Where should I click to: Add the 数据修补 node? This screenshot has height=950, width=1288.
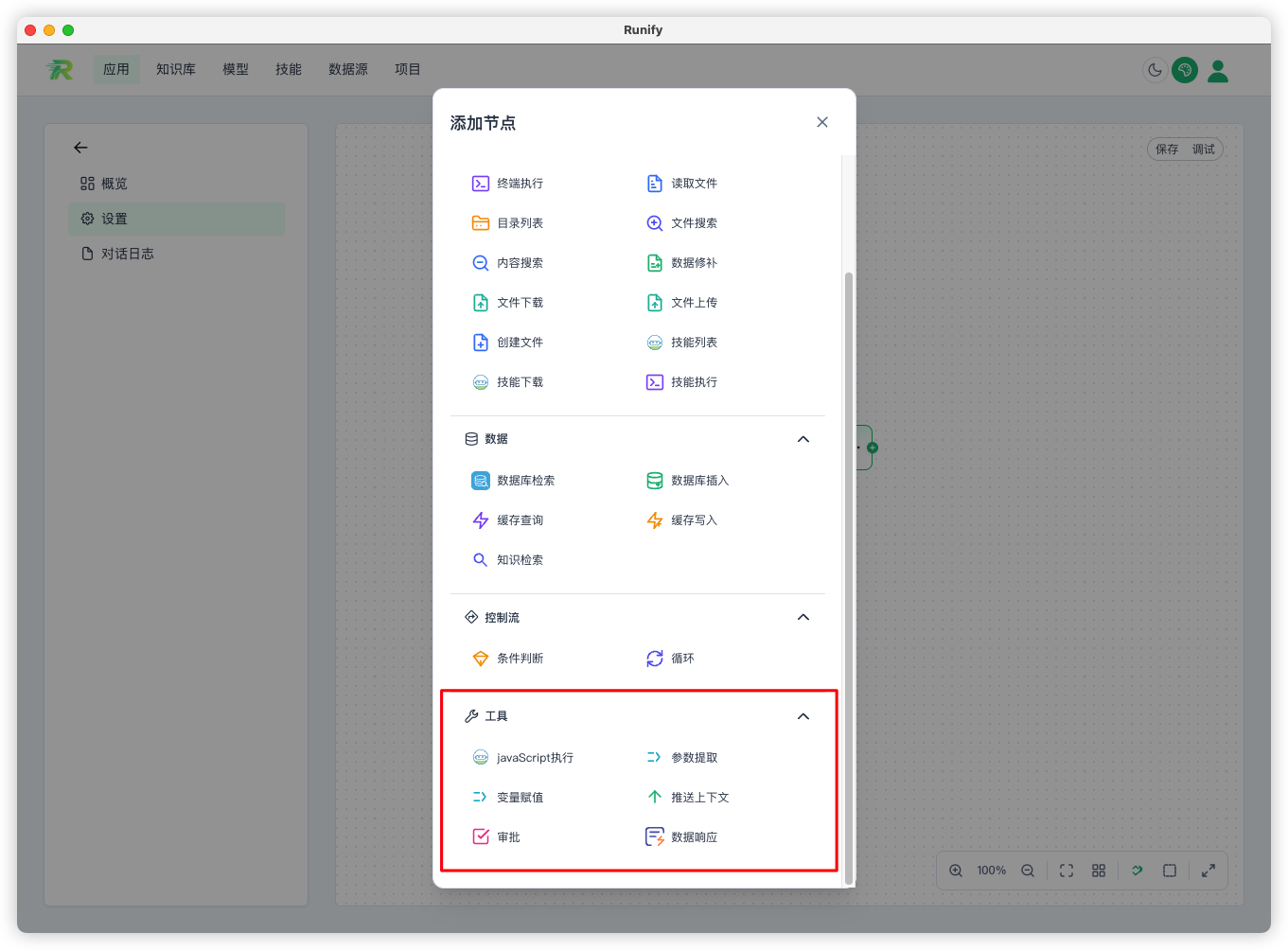pyautogui.click(x=681, y=263)
